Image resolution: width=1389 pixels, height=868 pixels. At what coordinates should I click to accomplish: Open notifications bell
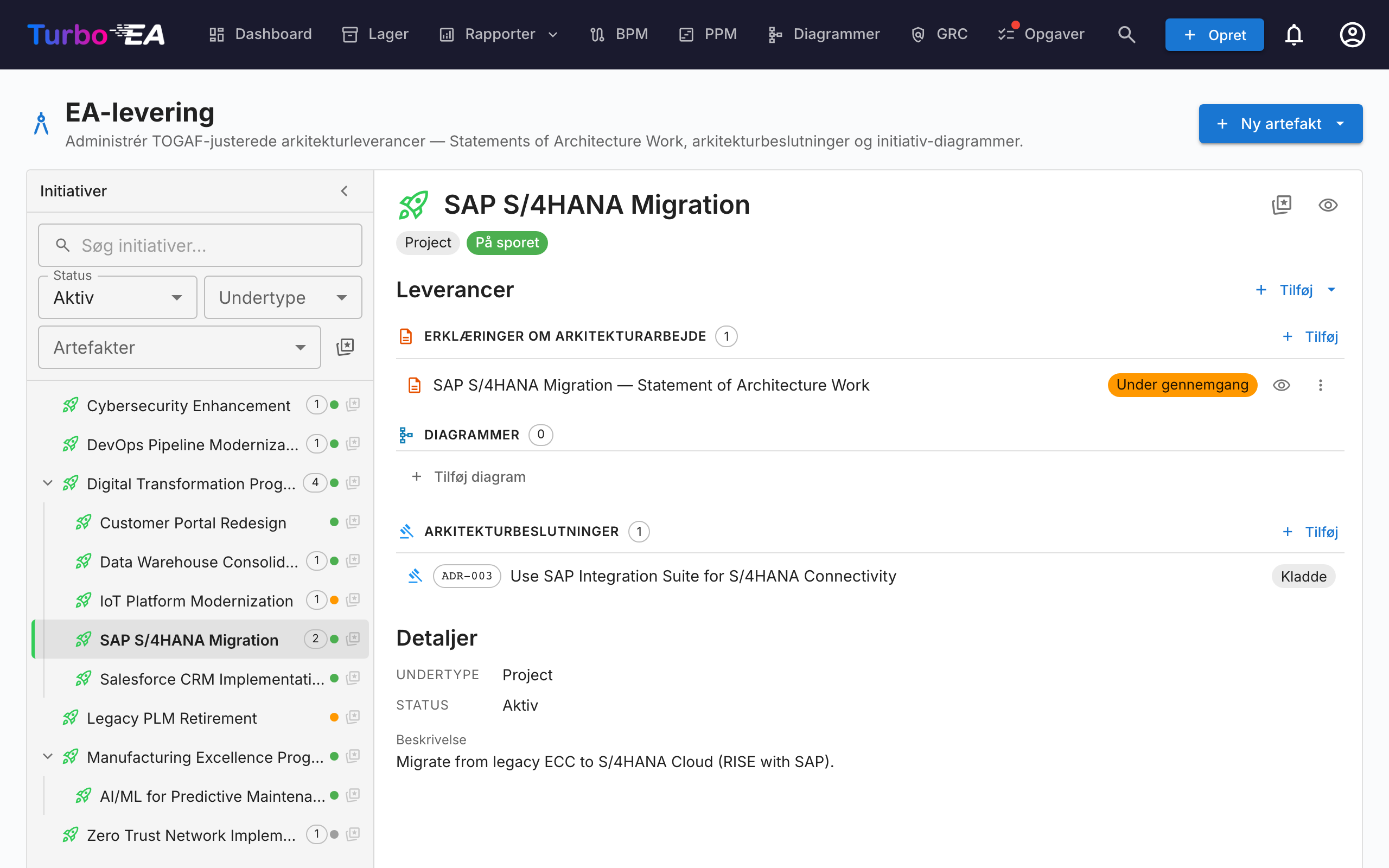click(1294, 34)
